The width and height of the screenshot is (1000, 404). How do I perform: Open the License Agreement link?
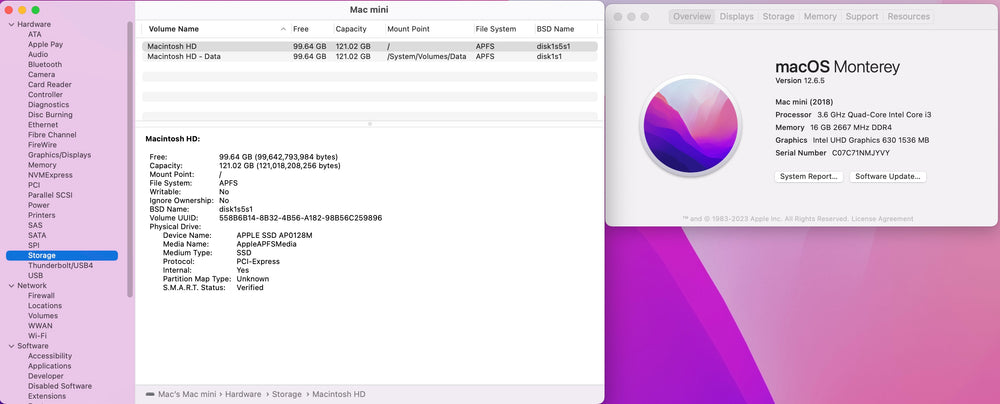tap(882, 219)
